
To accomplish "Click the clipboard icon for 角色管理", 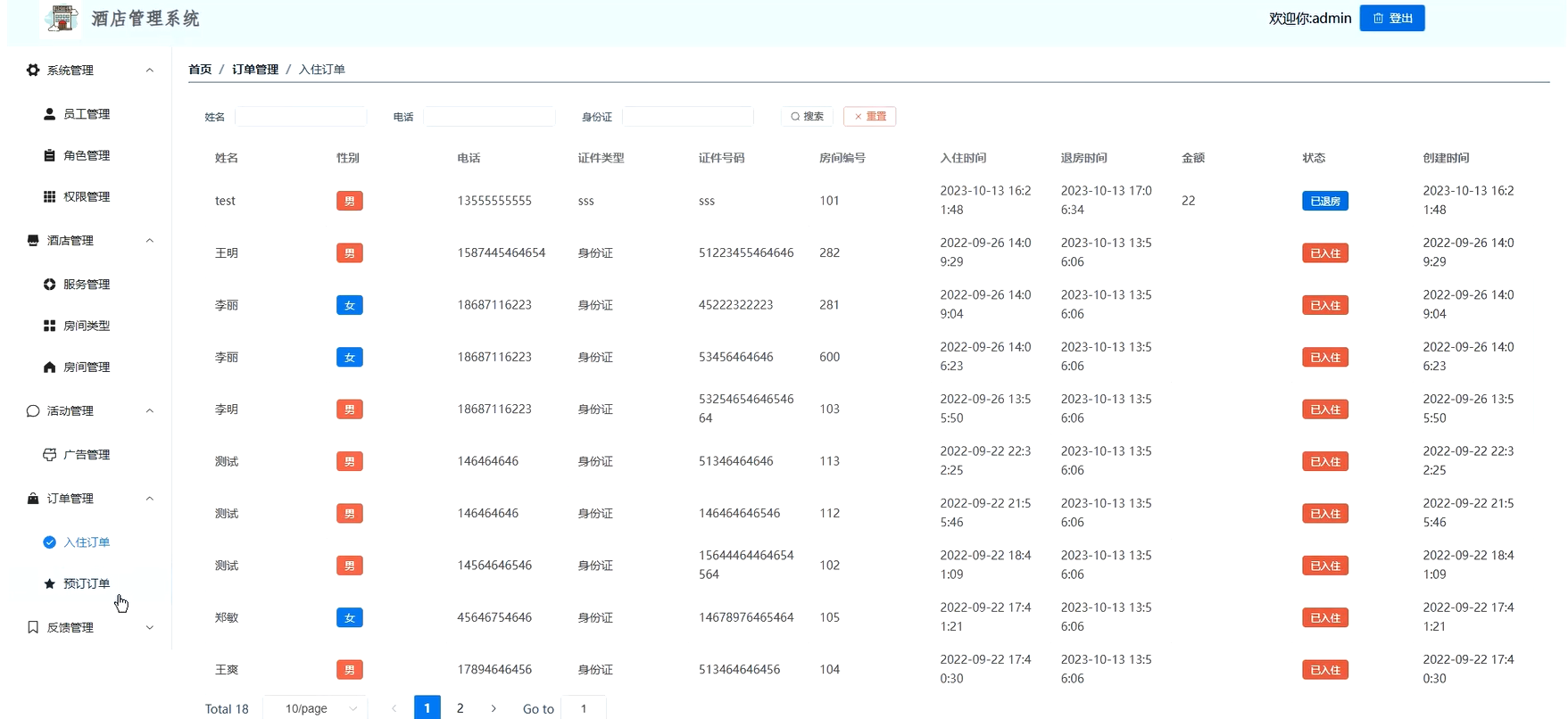I will [49, 155].
